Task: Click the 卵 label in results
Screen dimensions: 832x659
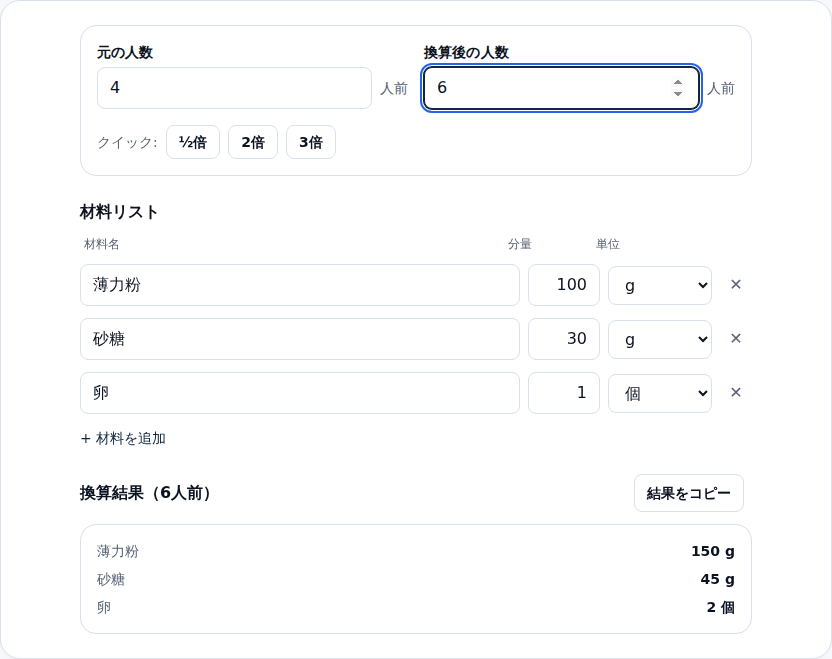Action: click(104, 608)
